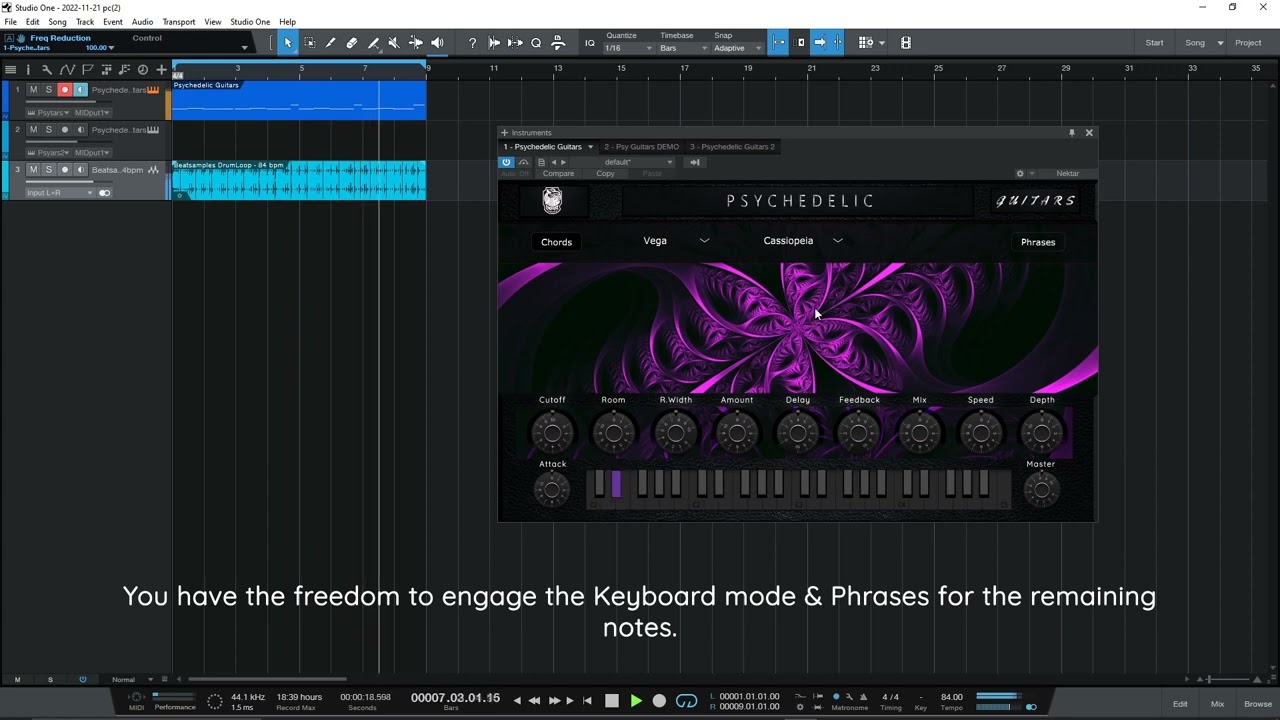This screenshot has width=1280, height=720.
Task: Switch to '2 - Psy Guitars DEMO' tab
Action: (641, 147)
